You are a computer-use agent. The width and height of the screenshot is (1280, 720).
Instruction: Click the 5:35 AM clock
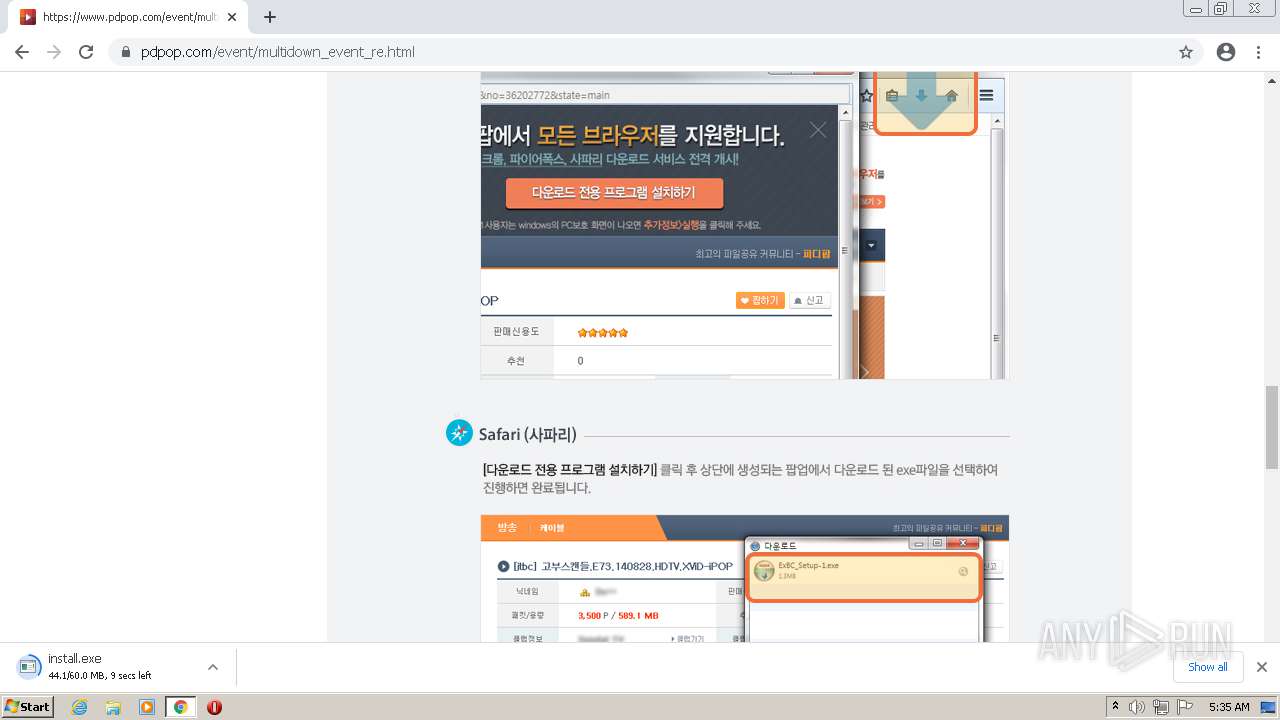[1229, 707]
